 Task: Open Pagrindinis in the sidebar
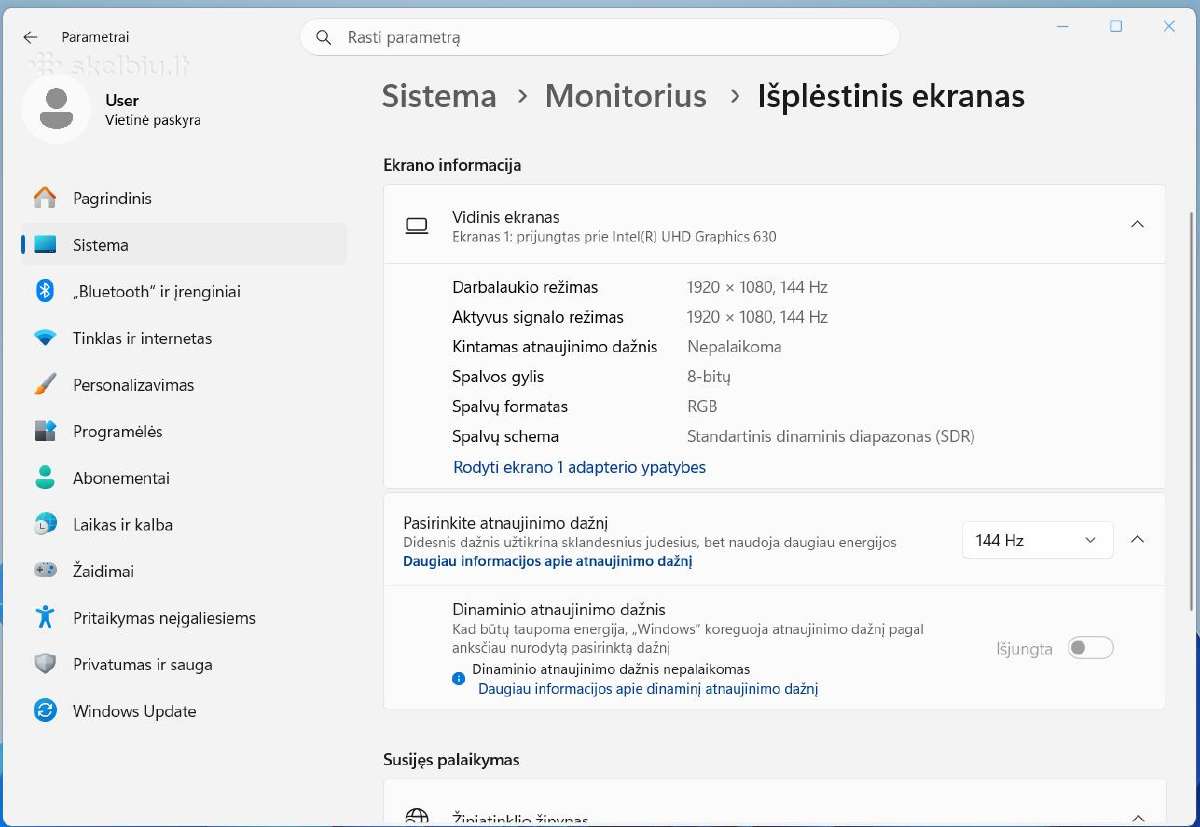click(183, 198)
